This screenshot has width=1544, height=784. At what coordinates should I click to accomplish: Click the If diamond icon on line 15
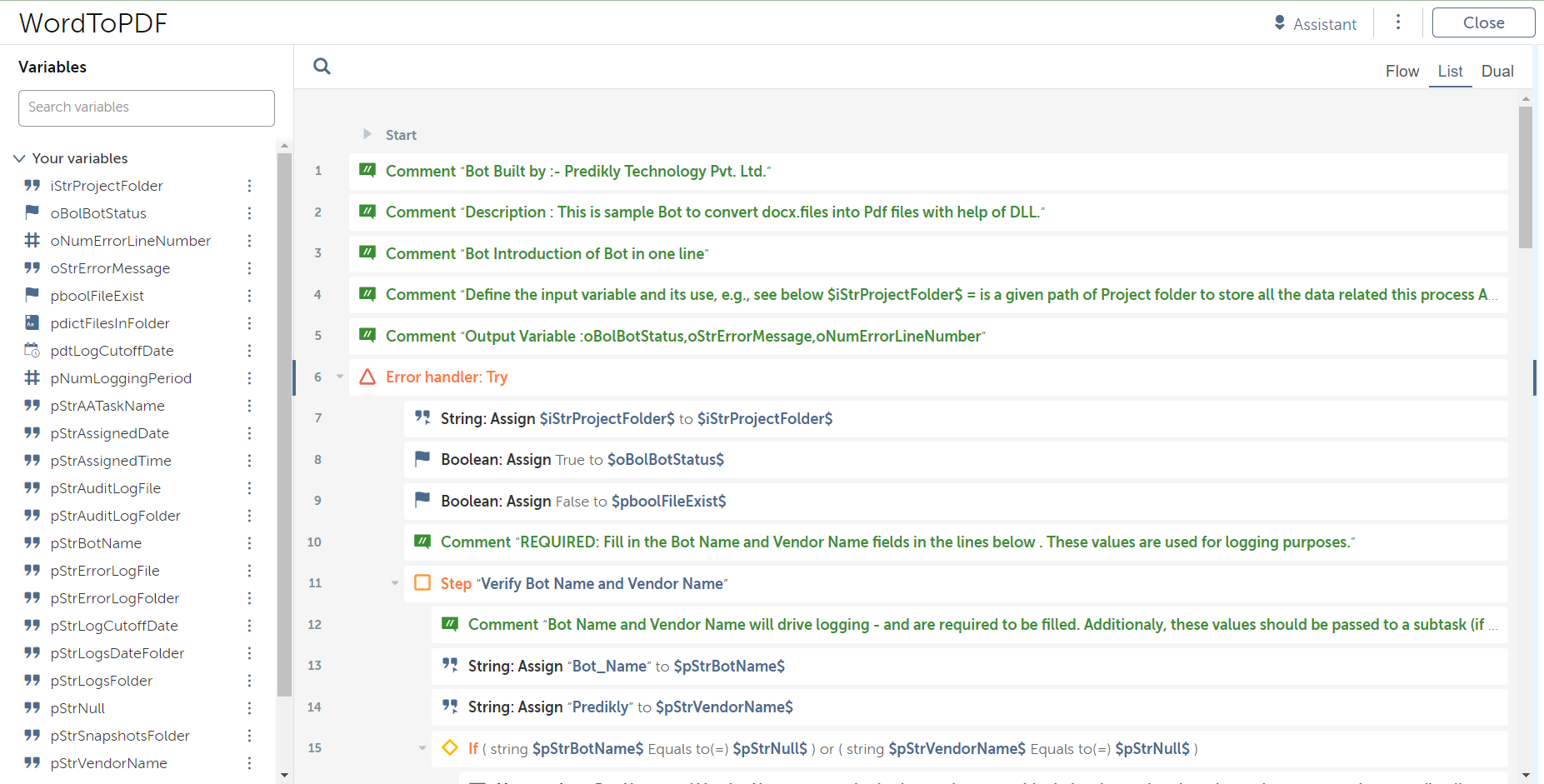[x=450, y=748]
